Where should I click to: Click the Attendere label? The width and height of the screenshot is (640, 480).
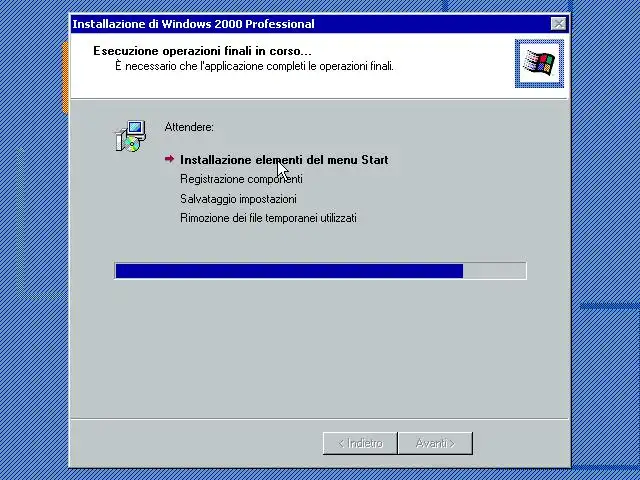pos(189,127)
